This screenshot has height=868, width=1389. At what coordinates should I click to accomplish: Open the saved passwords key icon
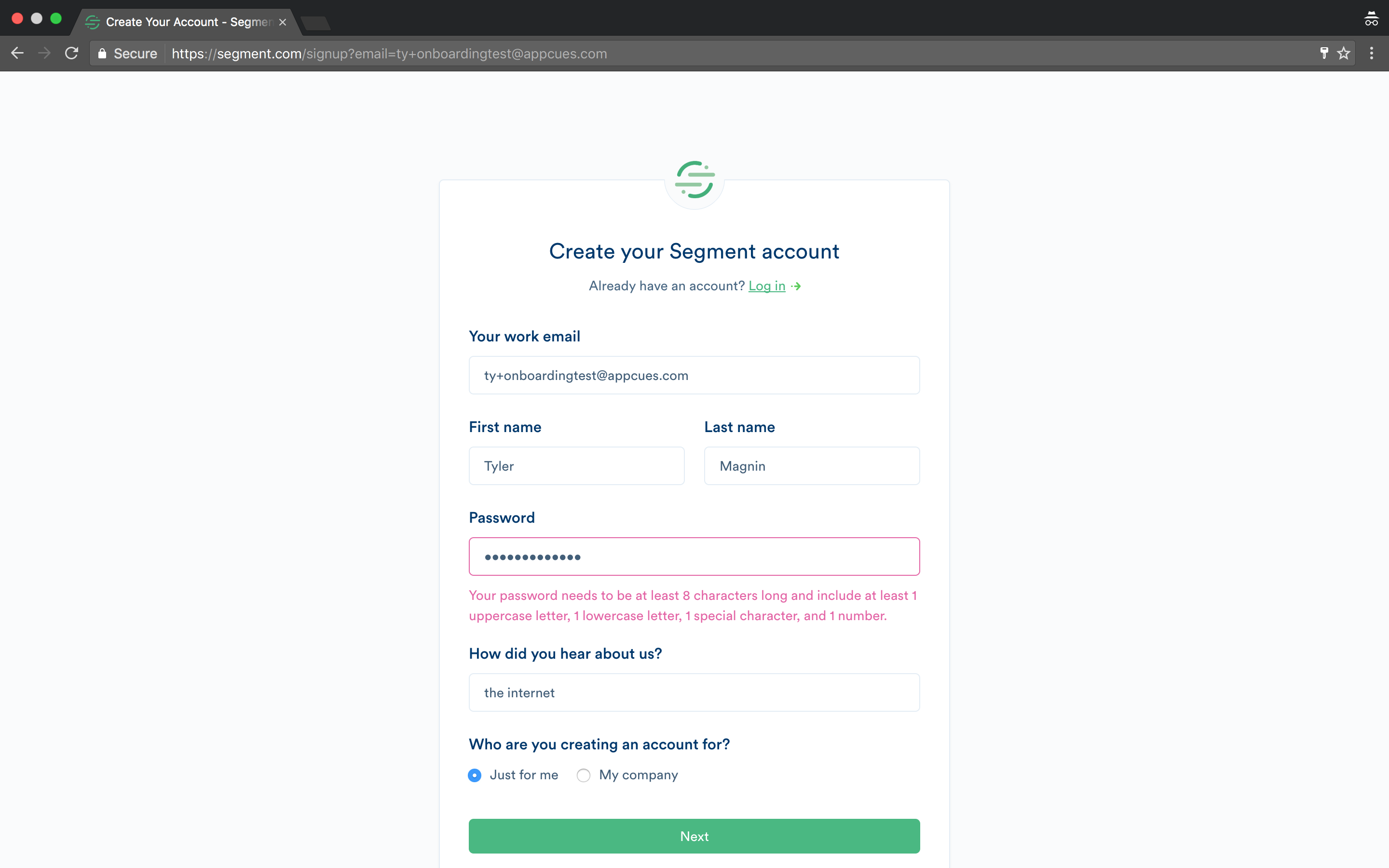(1324, 54)
